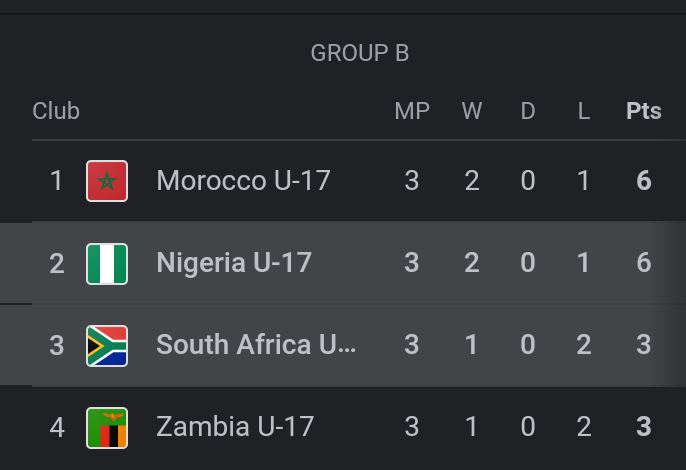This screenshot has width=686, height=470.
Task: Click Morocco's matches played value
Action: 412,181
